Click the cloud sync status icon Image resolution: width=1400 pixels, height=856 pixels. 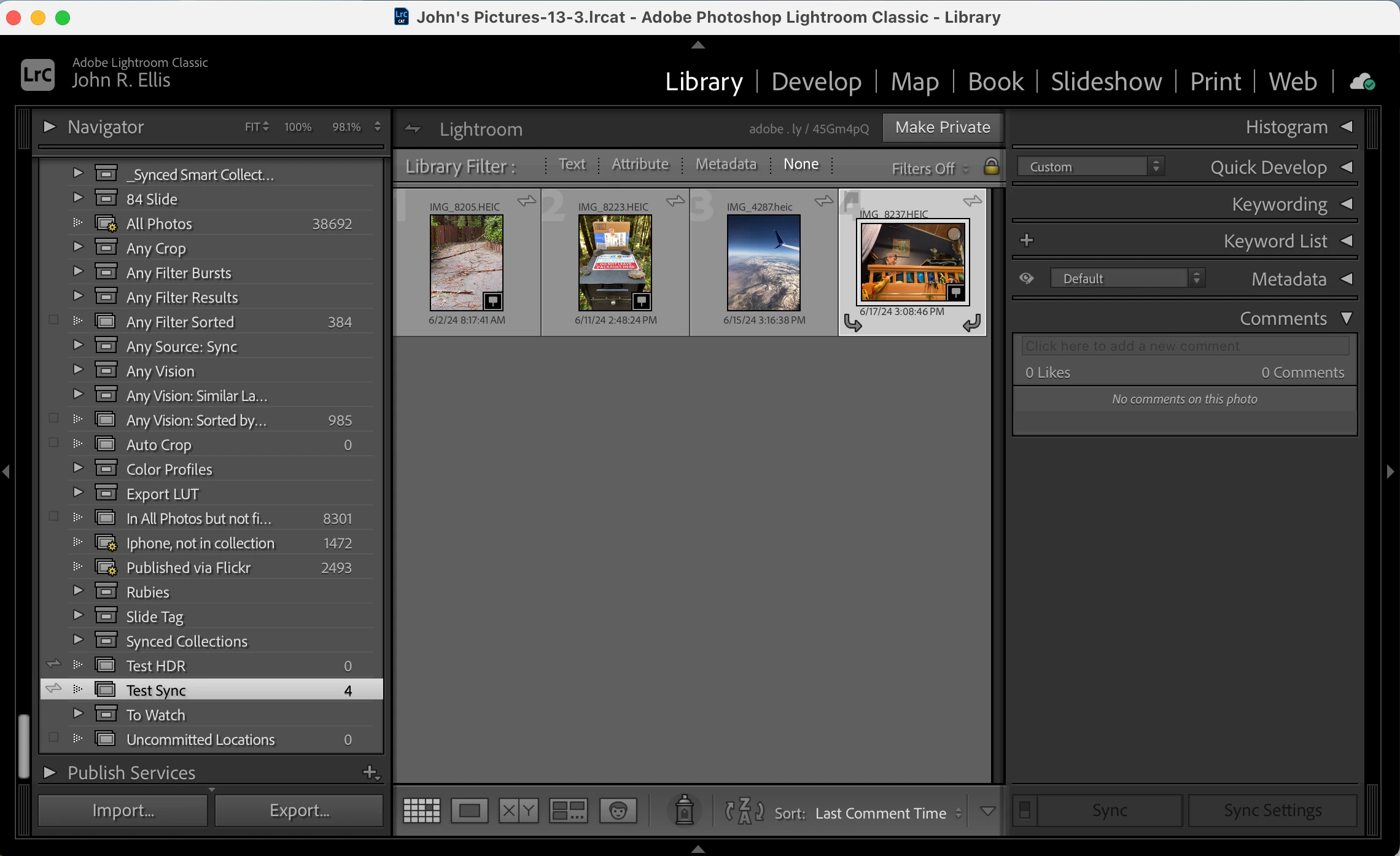tap(1362, 82)
